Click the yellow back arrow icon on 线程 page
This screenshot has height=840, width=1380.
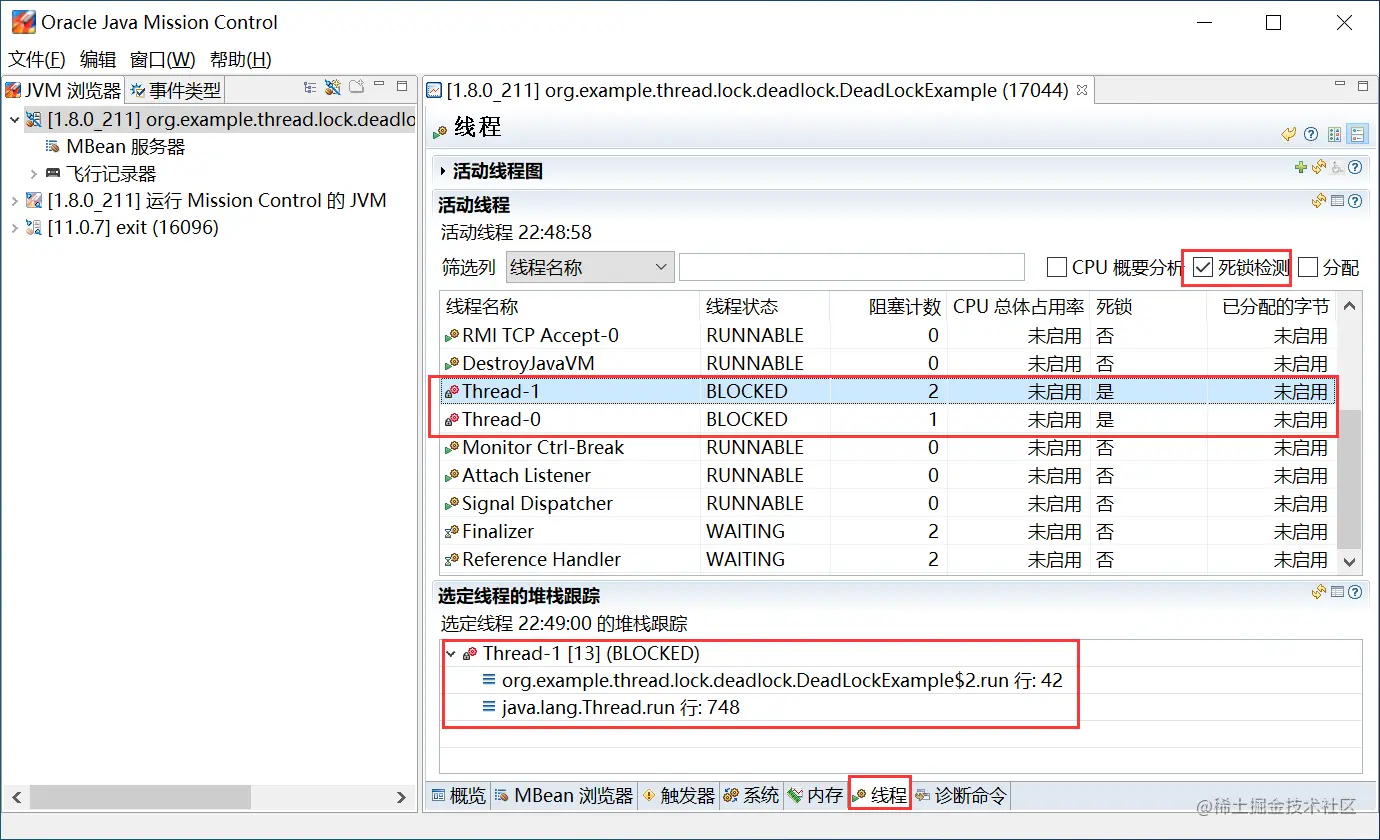1289,134
